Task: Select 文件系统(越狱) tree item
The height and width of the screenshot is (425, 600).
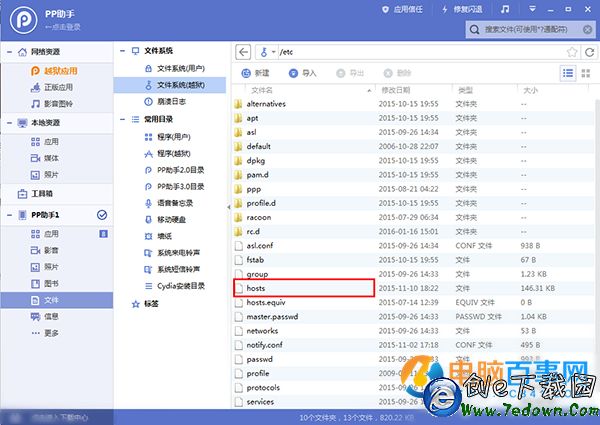Action: pyautogui.click(x=170, y=85)
